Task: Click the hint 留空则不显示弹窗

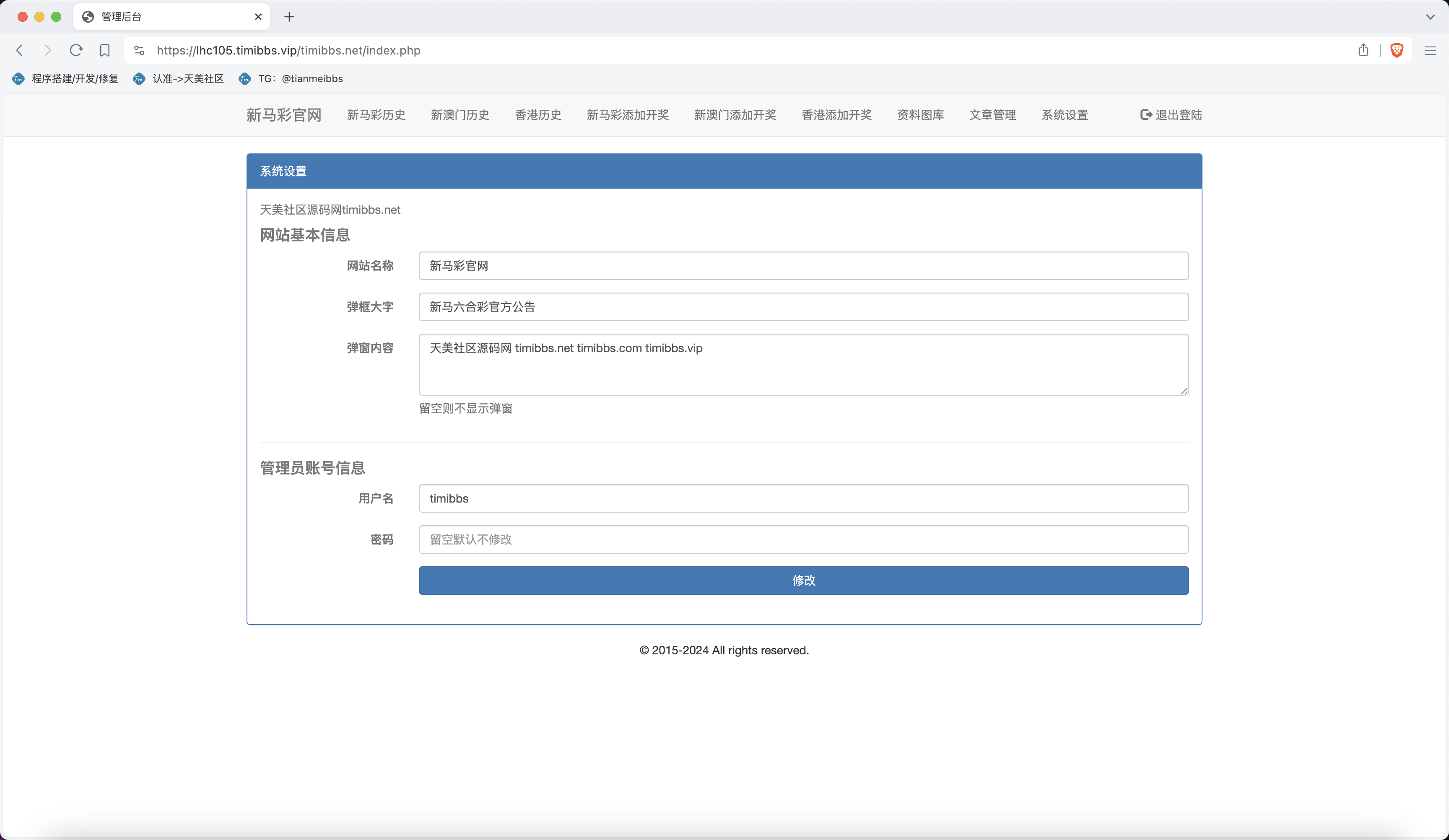Action: (466, 408)
